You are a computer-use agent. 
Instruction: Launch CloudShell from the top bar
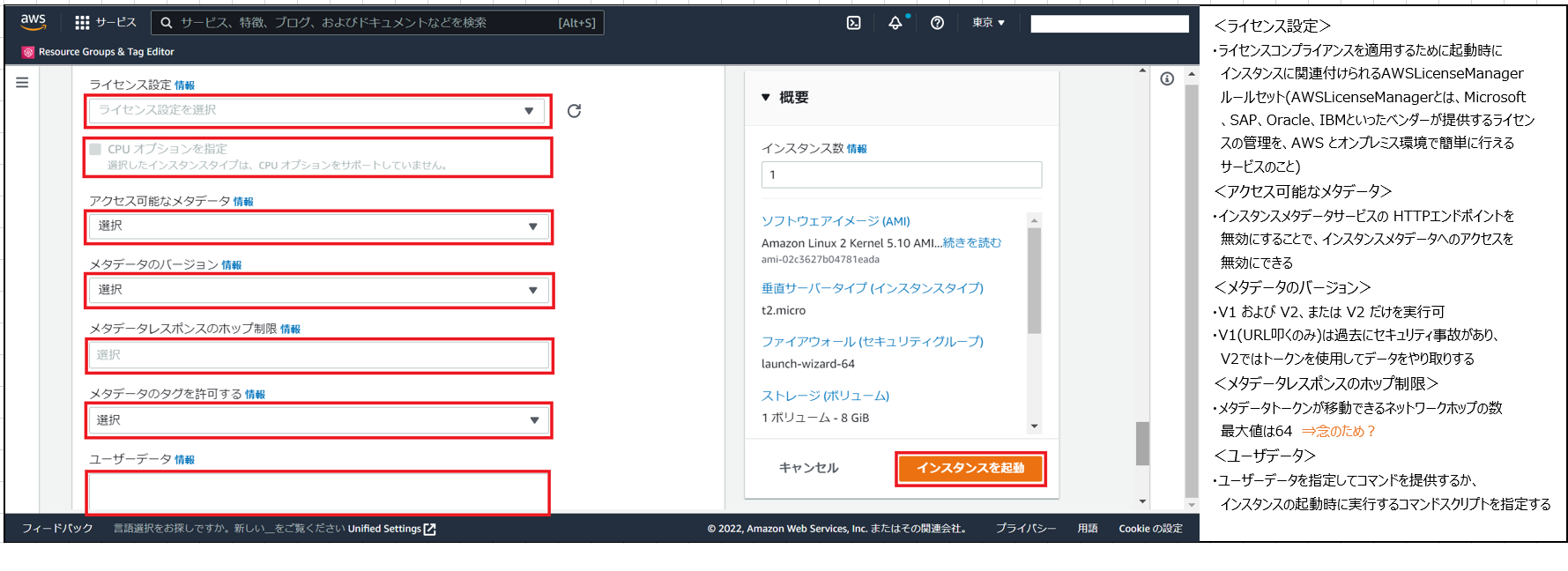[853, 23]
